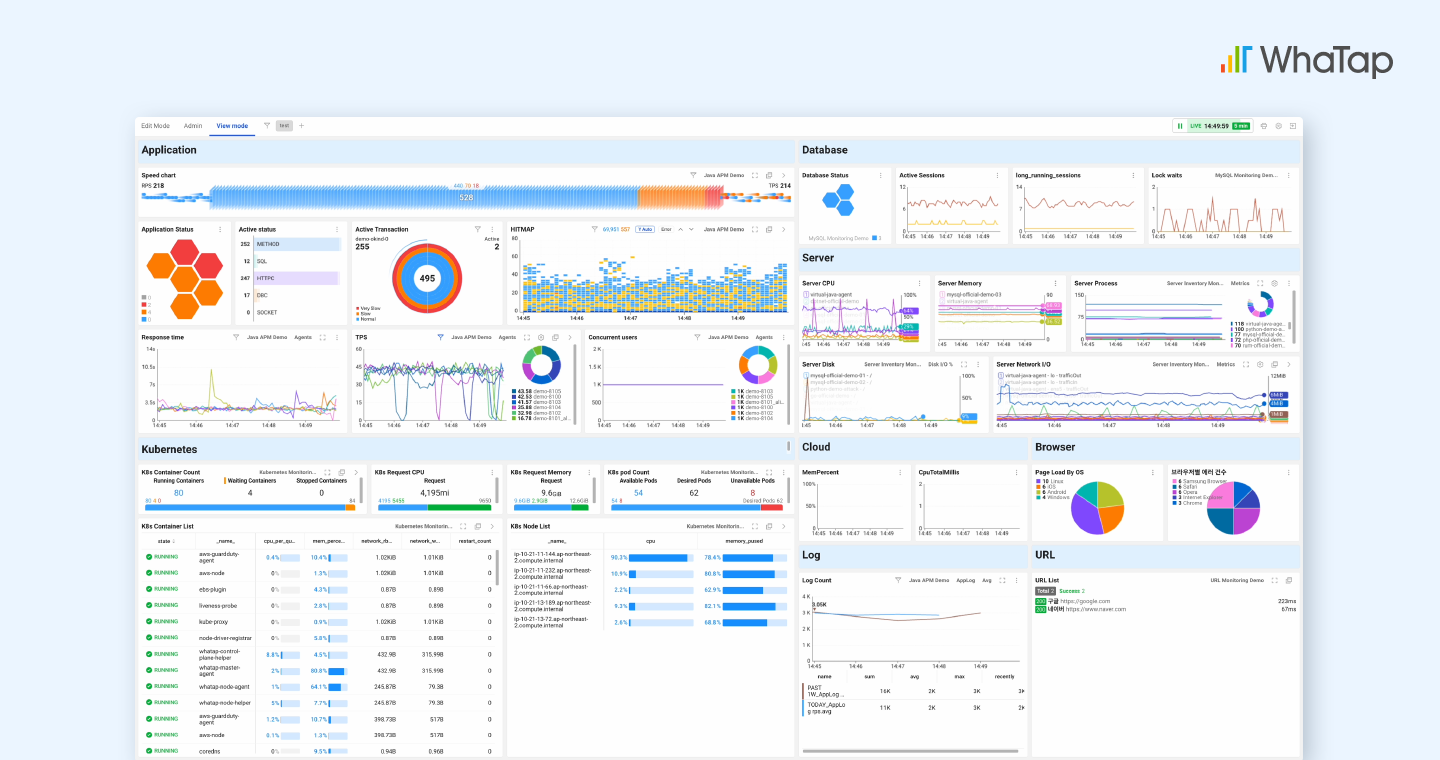Toggle mysql-official-demo-03 series in Server Memory legend
This screenshot has height=760, width=1440.
[x=968, y=295]
